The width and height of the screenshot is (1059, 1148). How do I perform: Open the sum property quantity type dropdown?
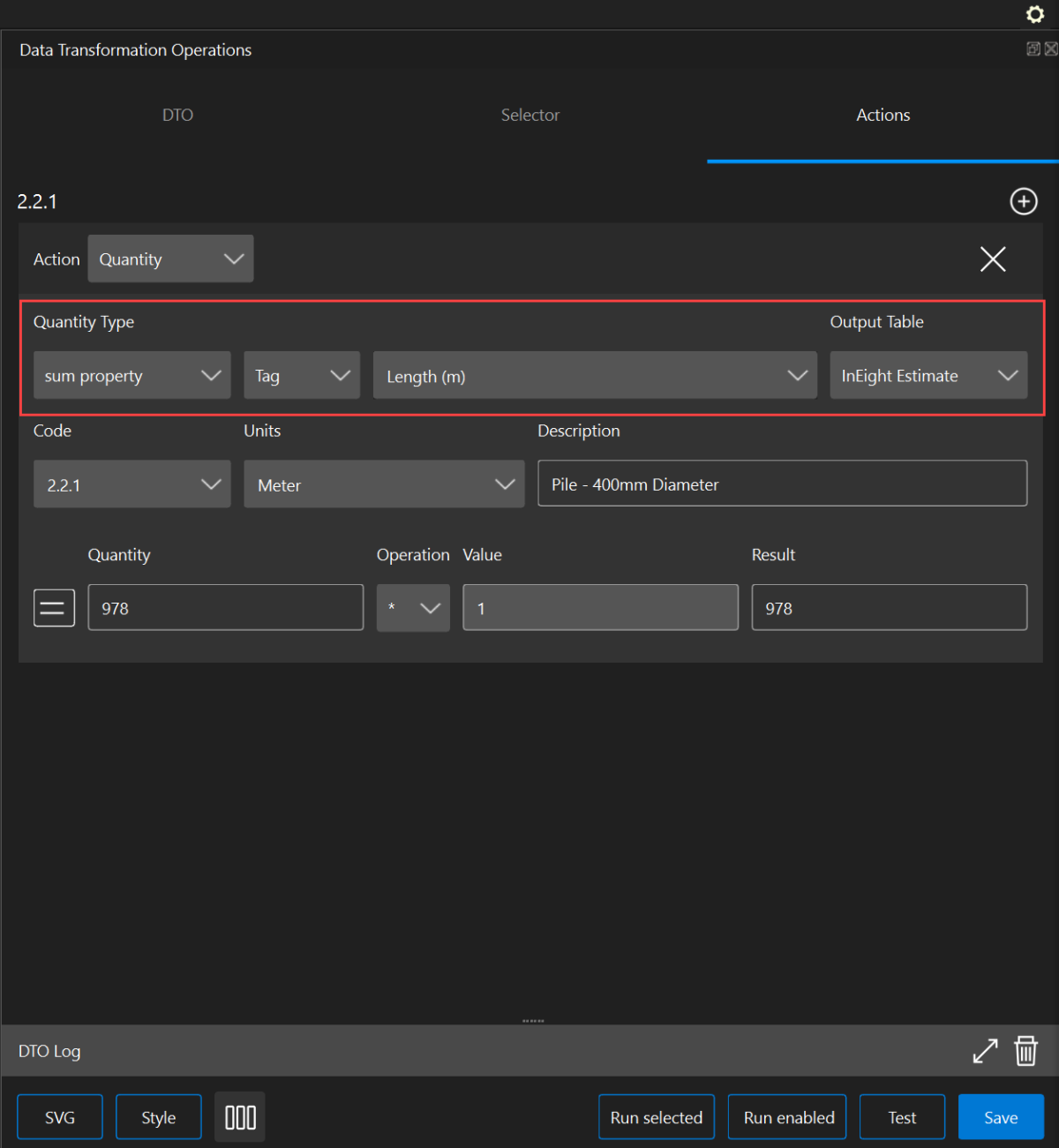coord(131,376)
